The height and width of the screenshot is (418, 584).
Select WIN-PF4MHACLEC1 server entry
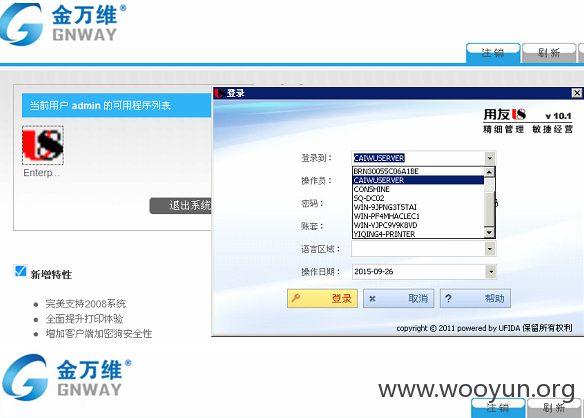[418, 216]
